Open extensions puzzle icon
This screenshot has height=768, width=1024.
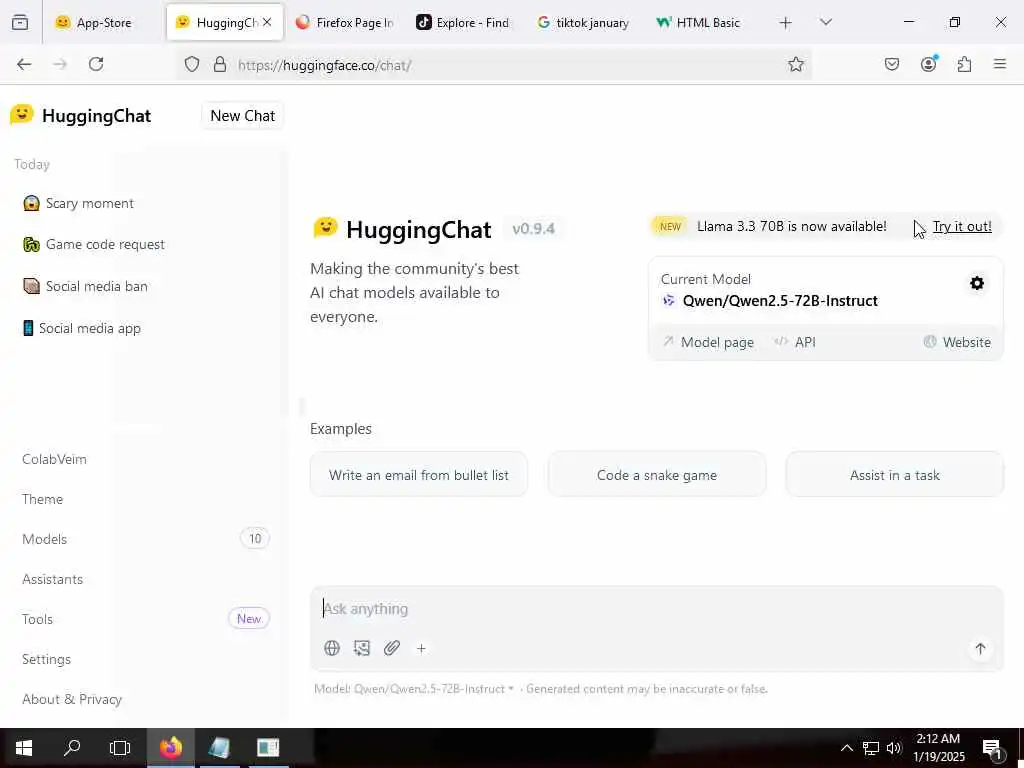click(964, 64)
